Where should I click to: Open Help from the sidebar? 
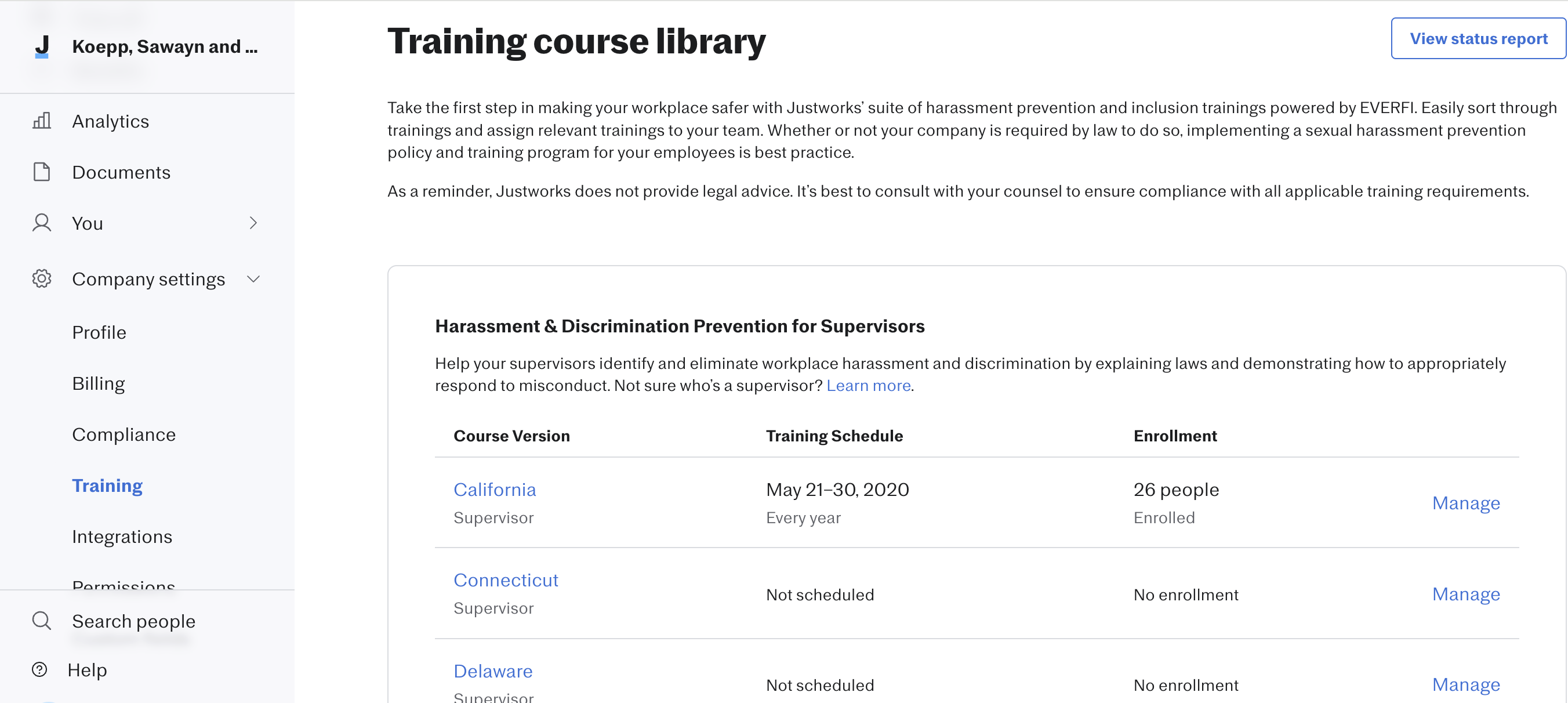87,669
